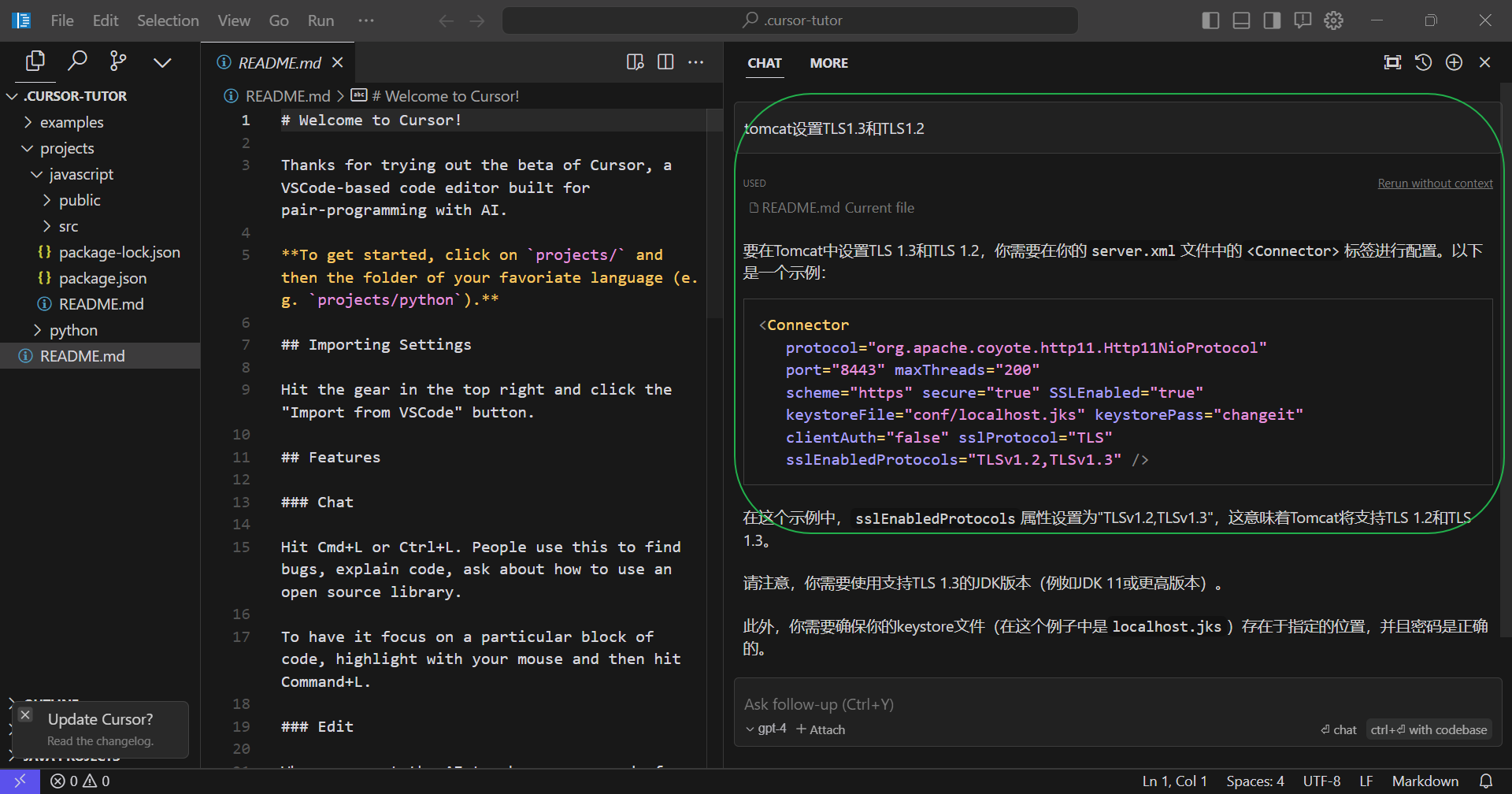Open the Edit menu
This screenshot has width=1512, height=794.
pos(106,20)
